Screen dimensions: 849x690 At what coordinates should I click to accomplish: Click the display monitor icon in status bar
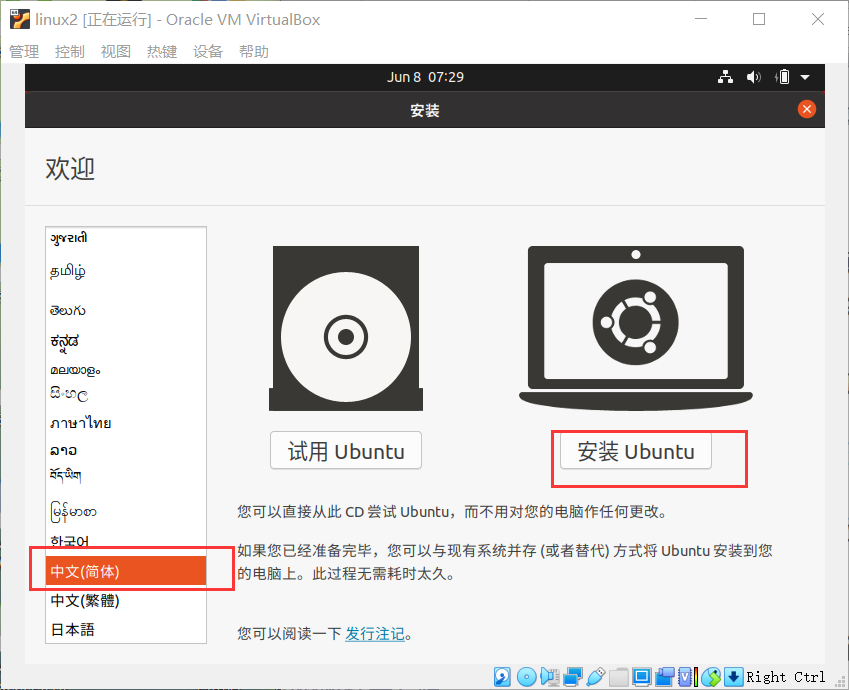[642, 677]
